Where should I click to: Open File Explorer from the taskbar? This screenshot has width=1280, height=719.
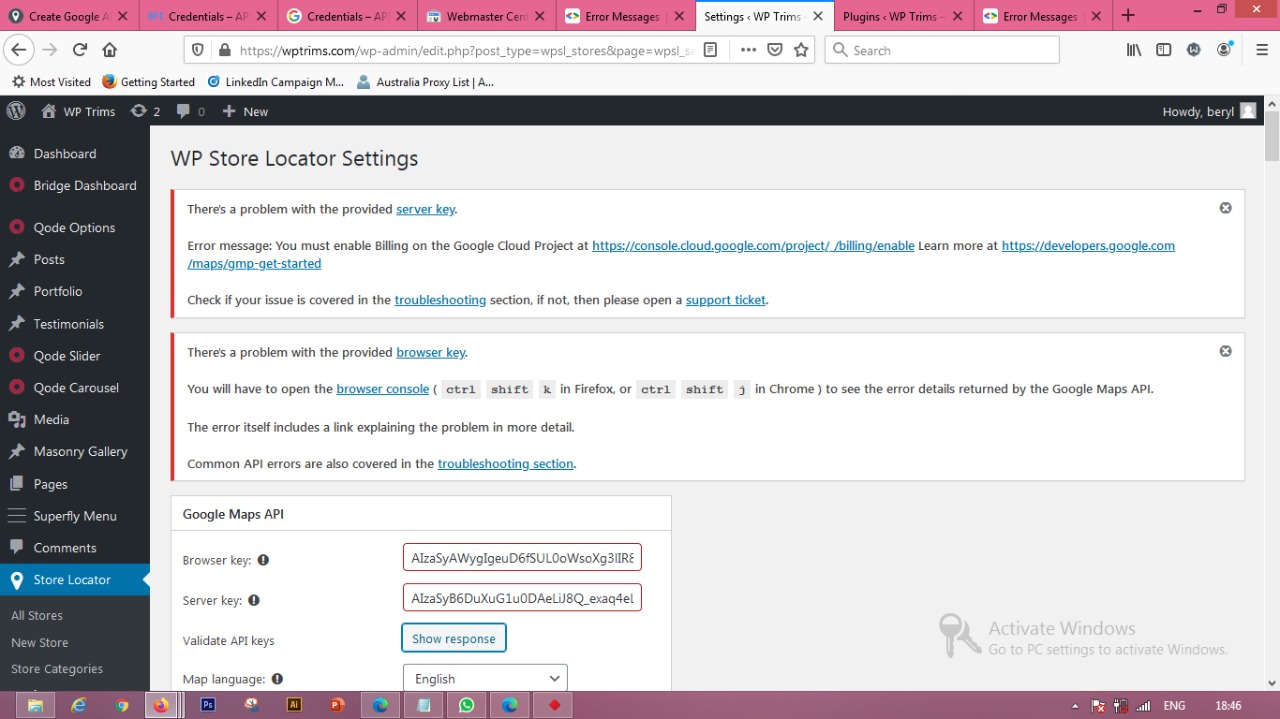click(35, 705)
